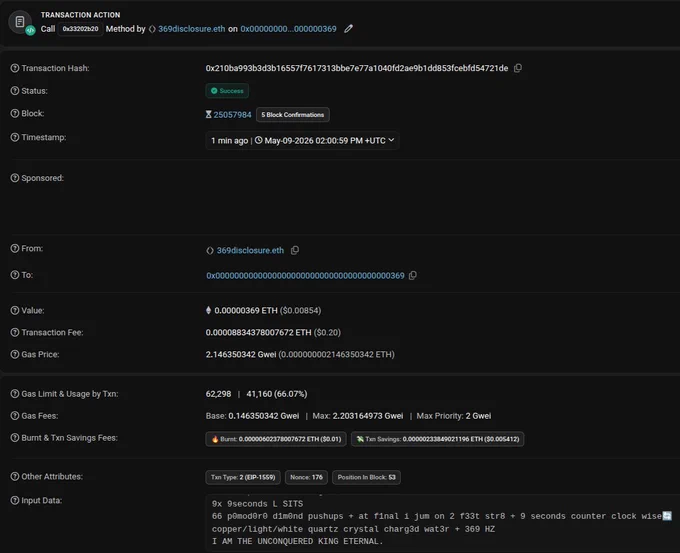Open 369disclosure.eth link in Transaction Action
The width and height of the screenshot is (680, 553).
(x=192, y=29)
